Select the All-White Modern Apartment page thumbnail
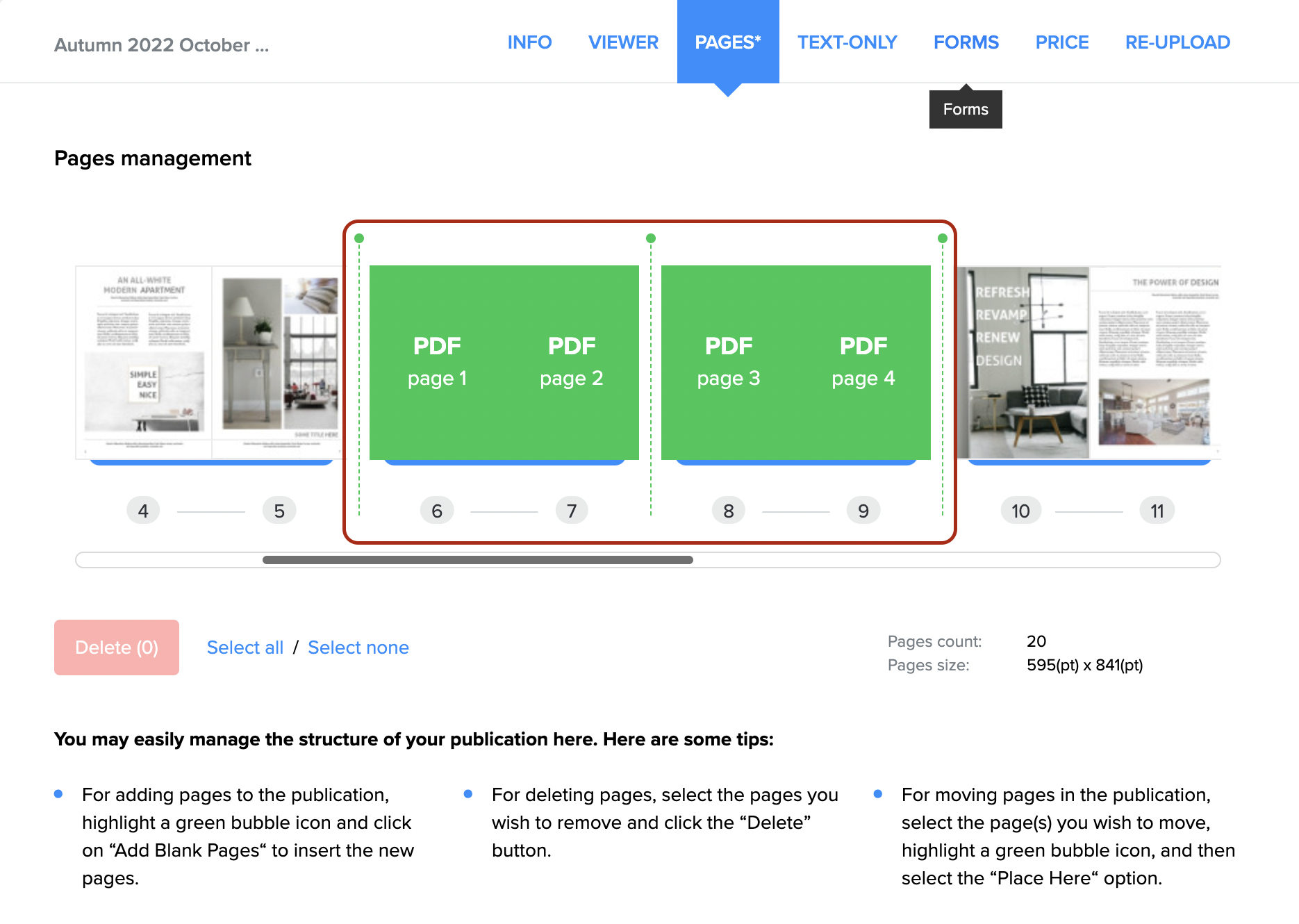Screen dimensions: 1299x924 (x=144, y=362)
